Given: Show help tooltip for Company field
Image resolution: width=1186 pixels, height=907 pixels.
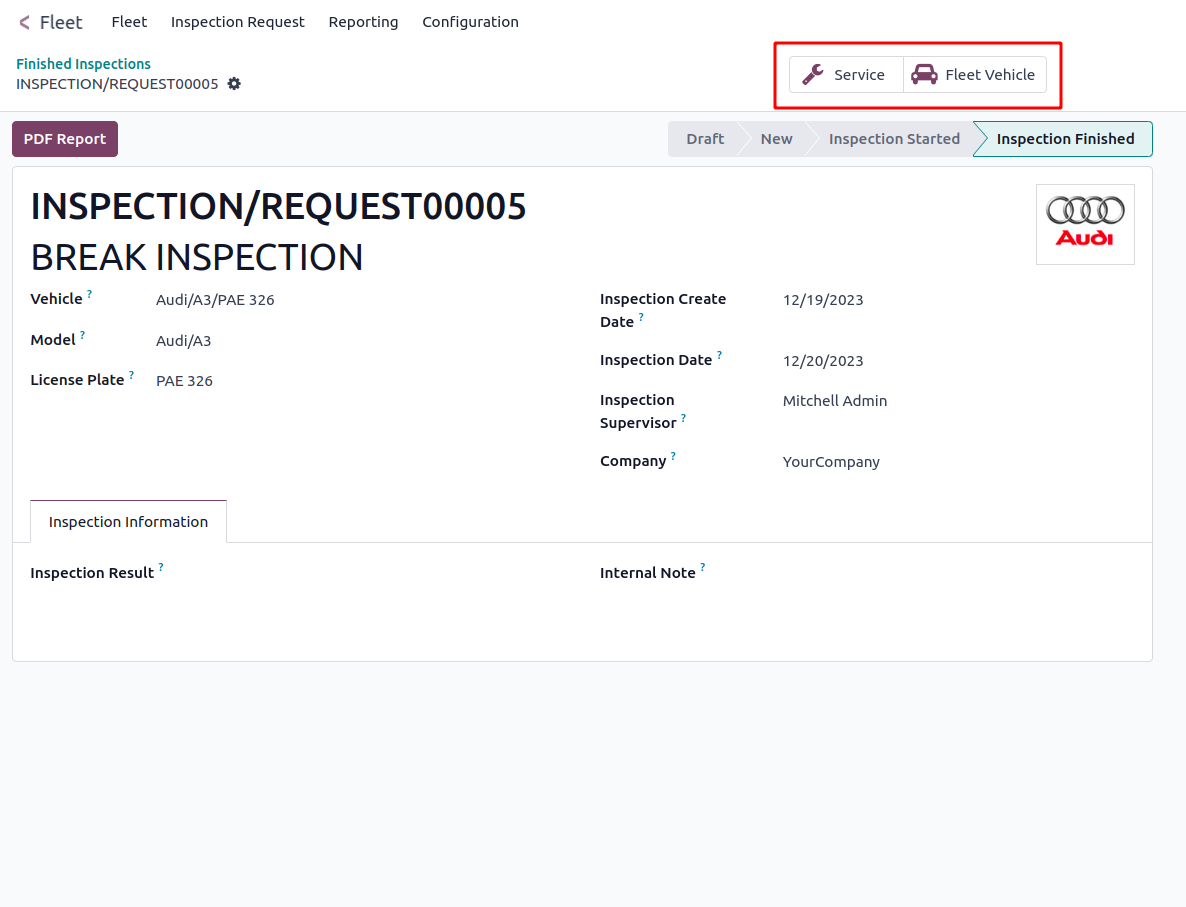Looking at the screenshot, I should (673, 455).
